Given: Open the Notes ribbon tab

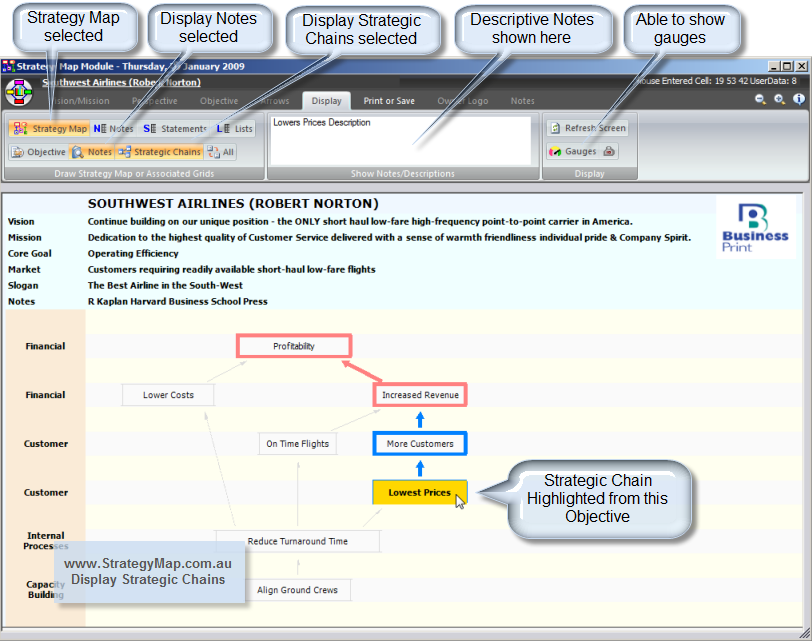Looking at the screenshot, I should 523,101.
